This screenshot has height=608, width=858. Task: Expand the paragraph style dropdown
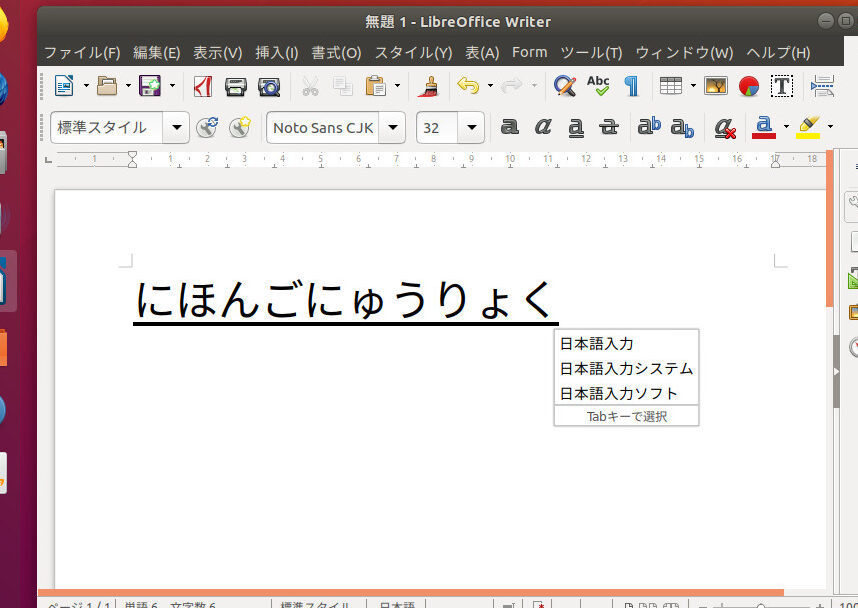(178, 127)
